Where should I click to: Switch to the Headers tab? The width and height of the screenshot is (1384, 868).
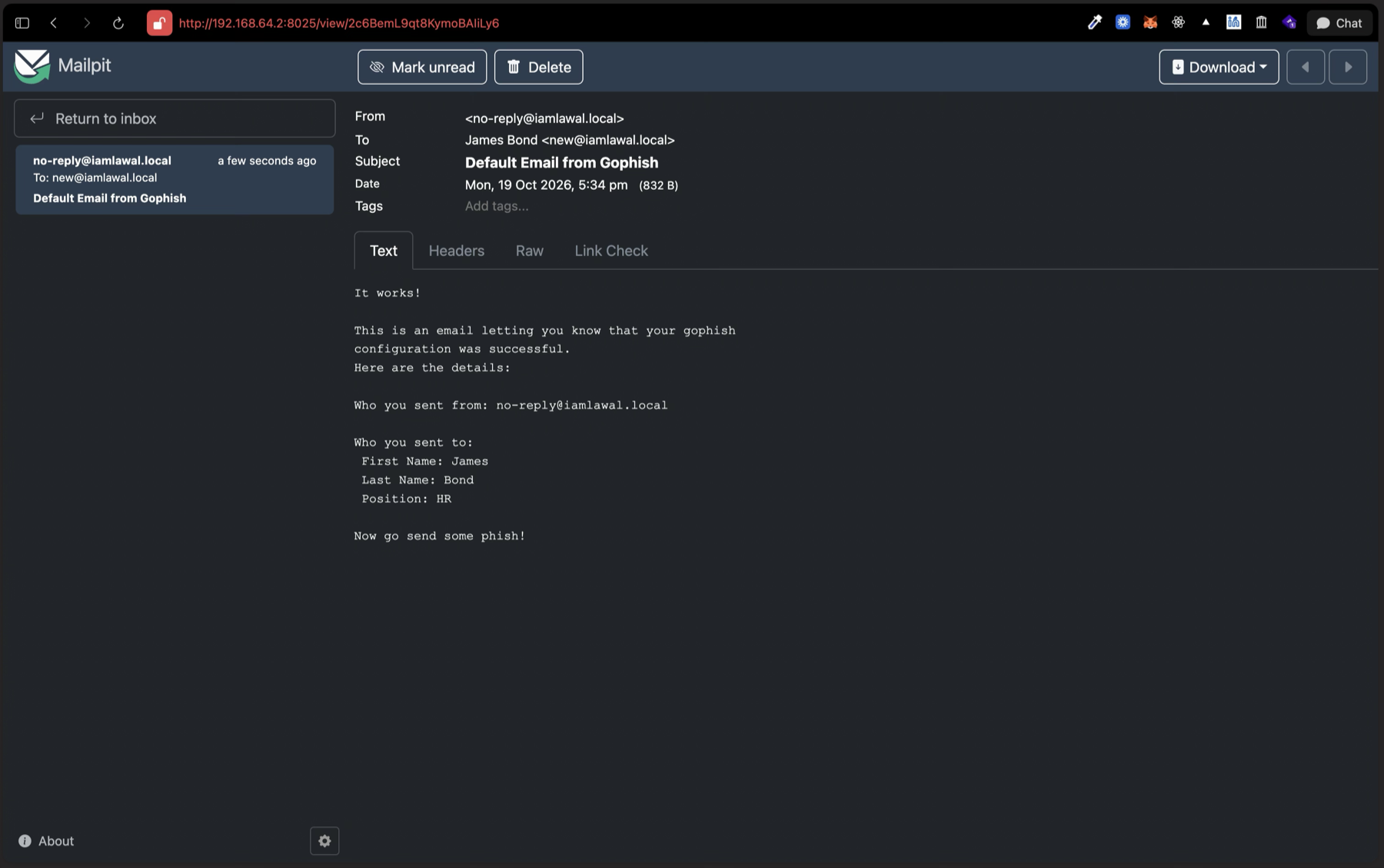tap(457, 251)
